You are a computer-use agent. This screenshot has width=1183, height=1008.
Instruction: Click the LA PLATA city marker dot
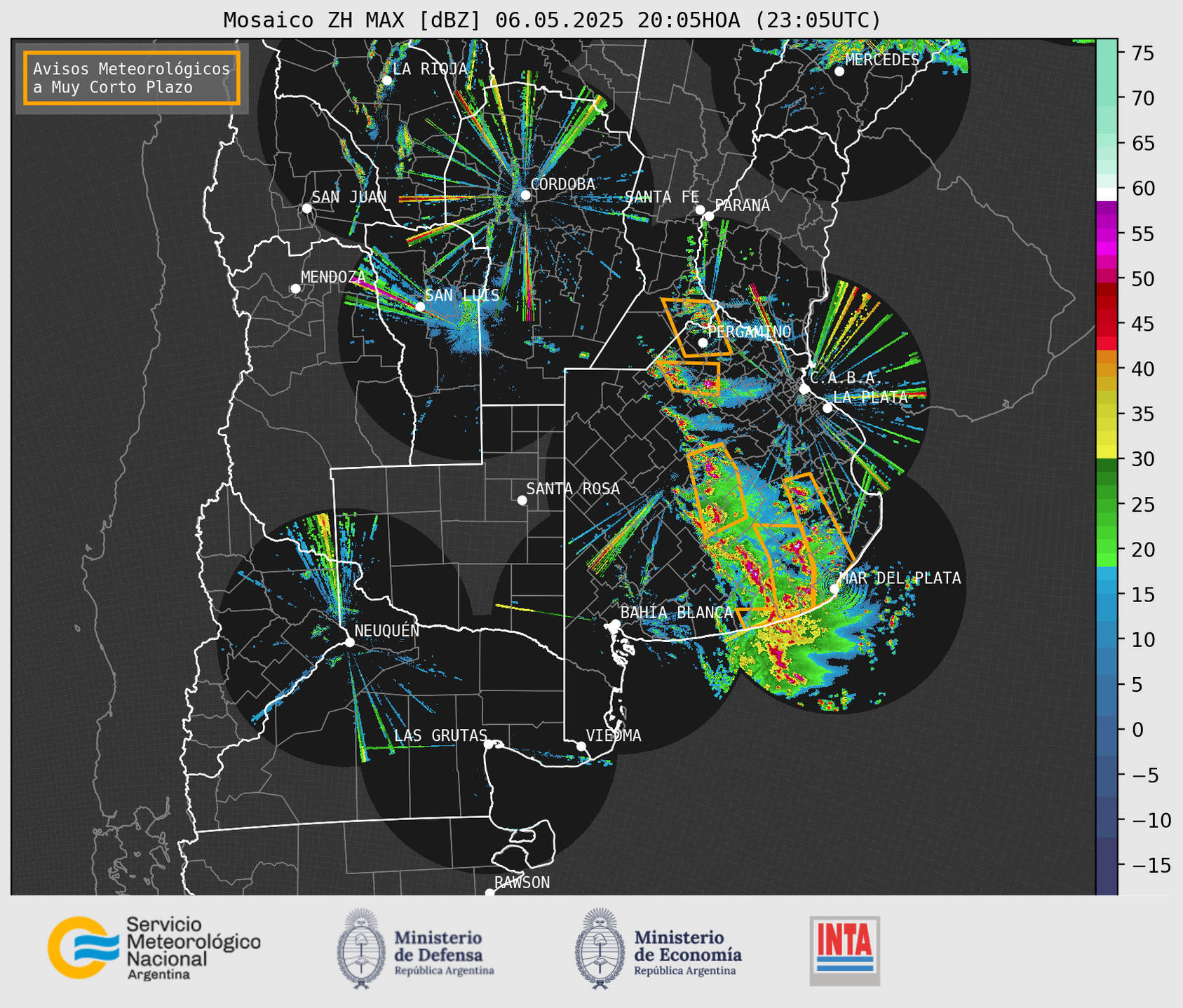(827, 408)
